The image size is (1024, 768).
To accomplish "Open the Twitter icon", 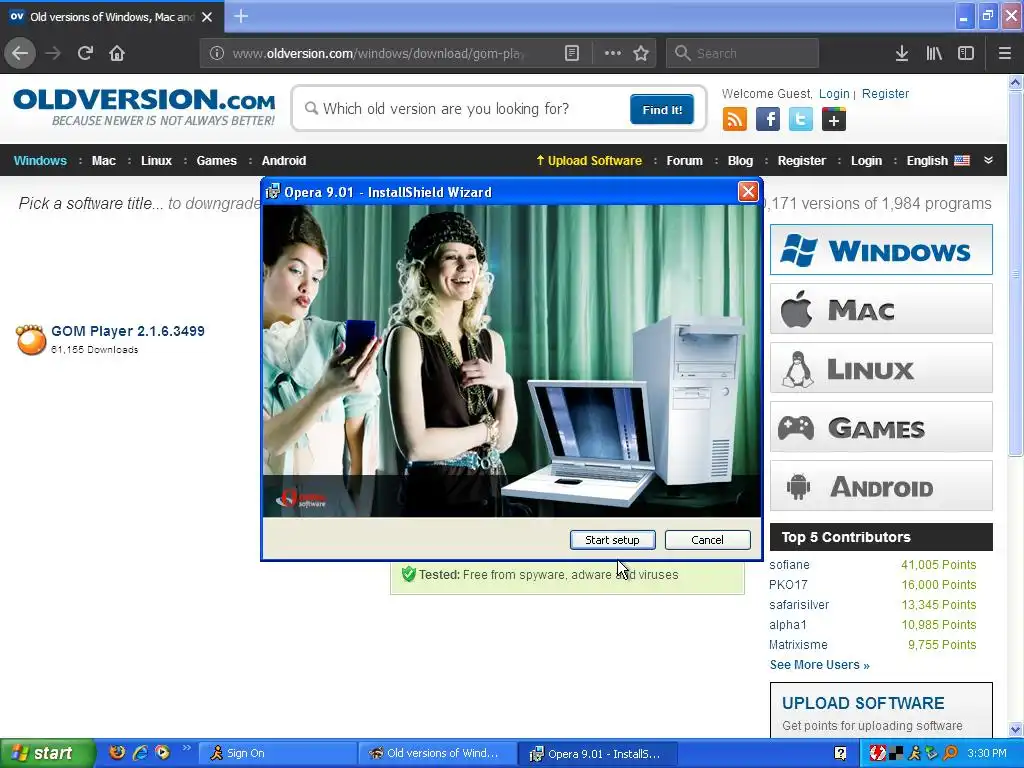I will (801, 120).
